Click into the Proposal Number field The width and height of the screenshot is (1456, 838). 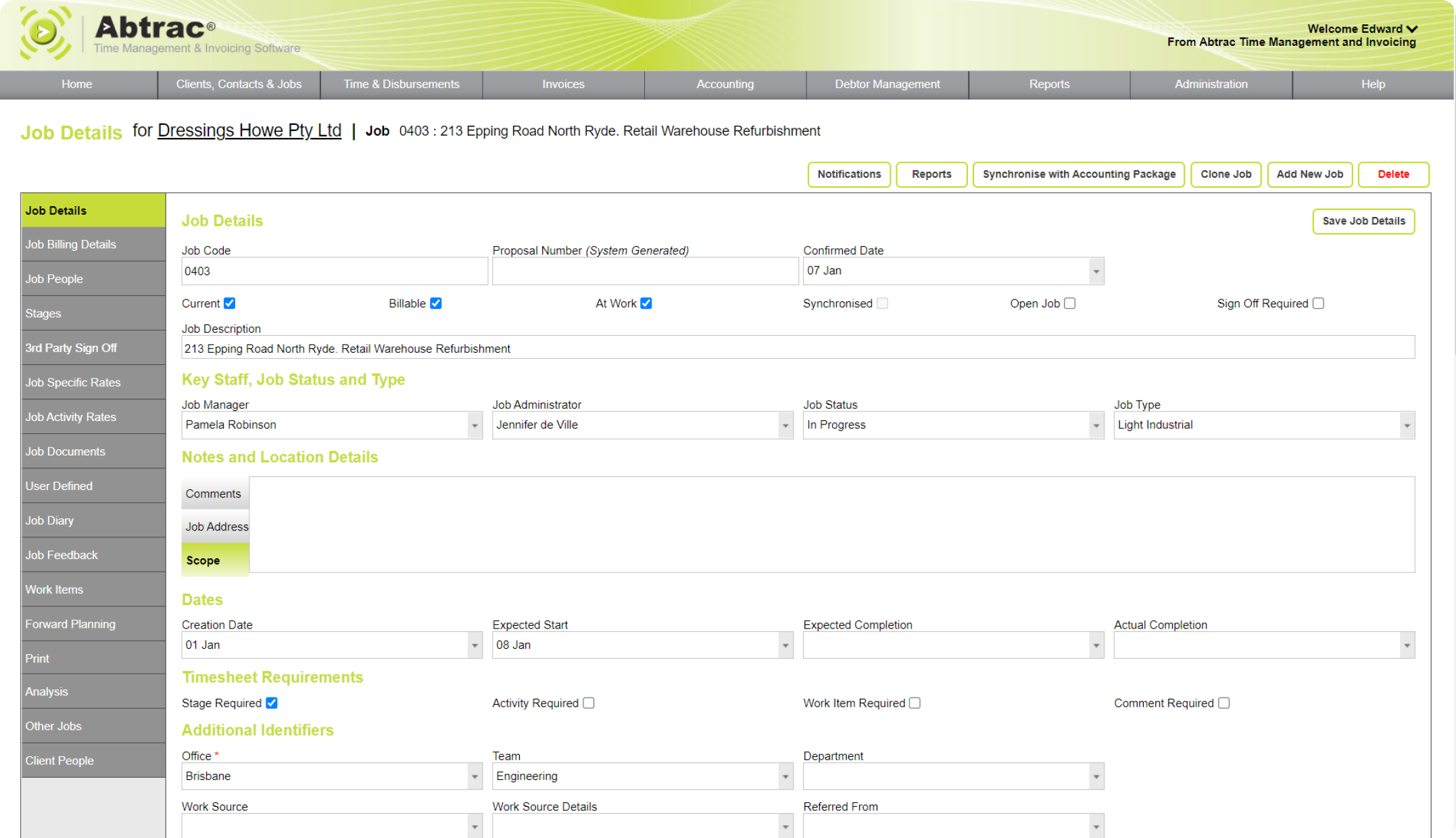pyautogui.click(x=645, y=271)
